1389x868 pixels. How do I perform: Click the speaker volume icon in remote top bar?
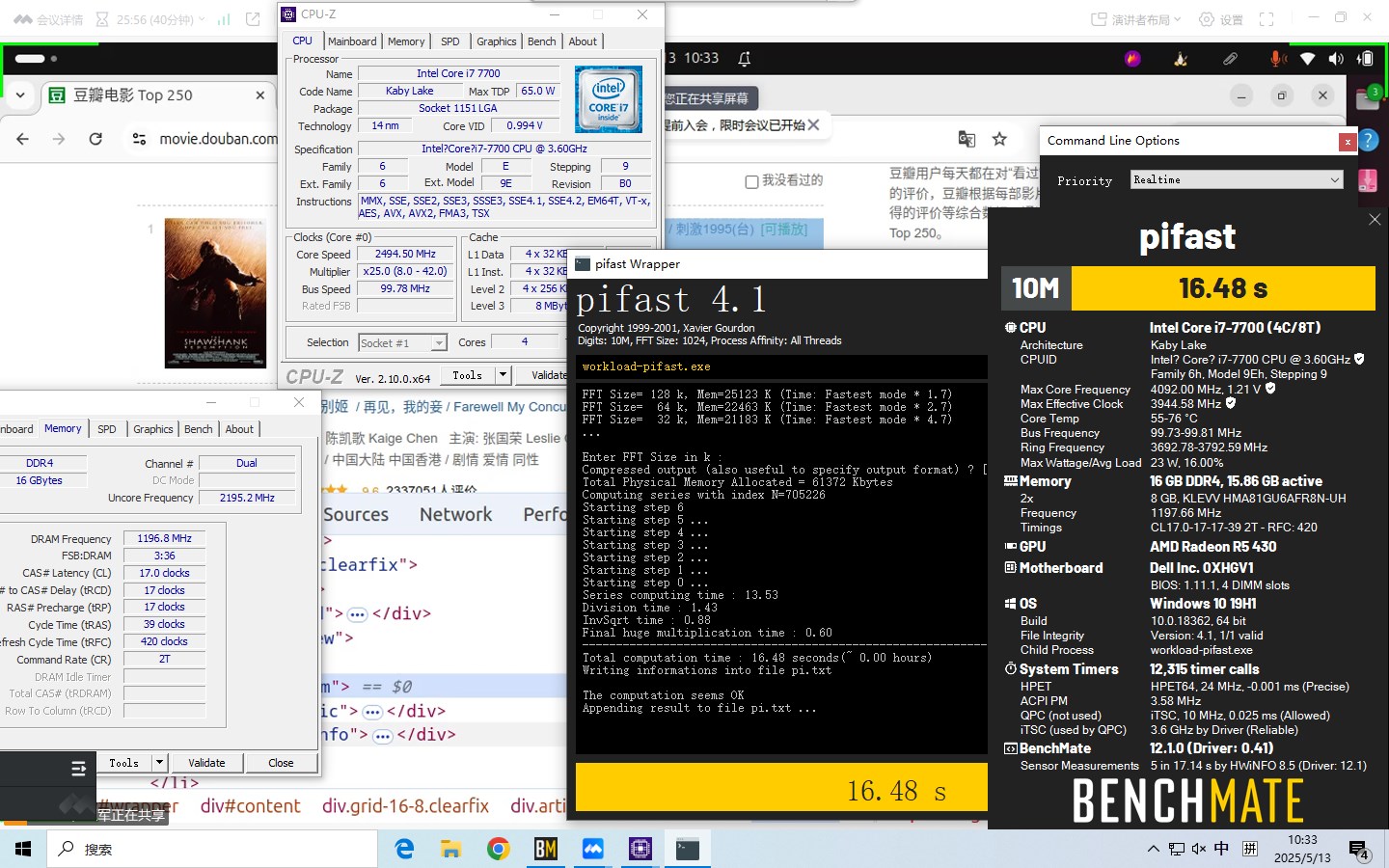pyautogui.click(x=1336, y=59)
